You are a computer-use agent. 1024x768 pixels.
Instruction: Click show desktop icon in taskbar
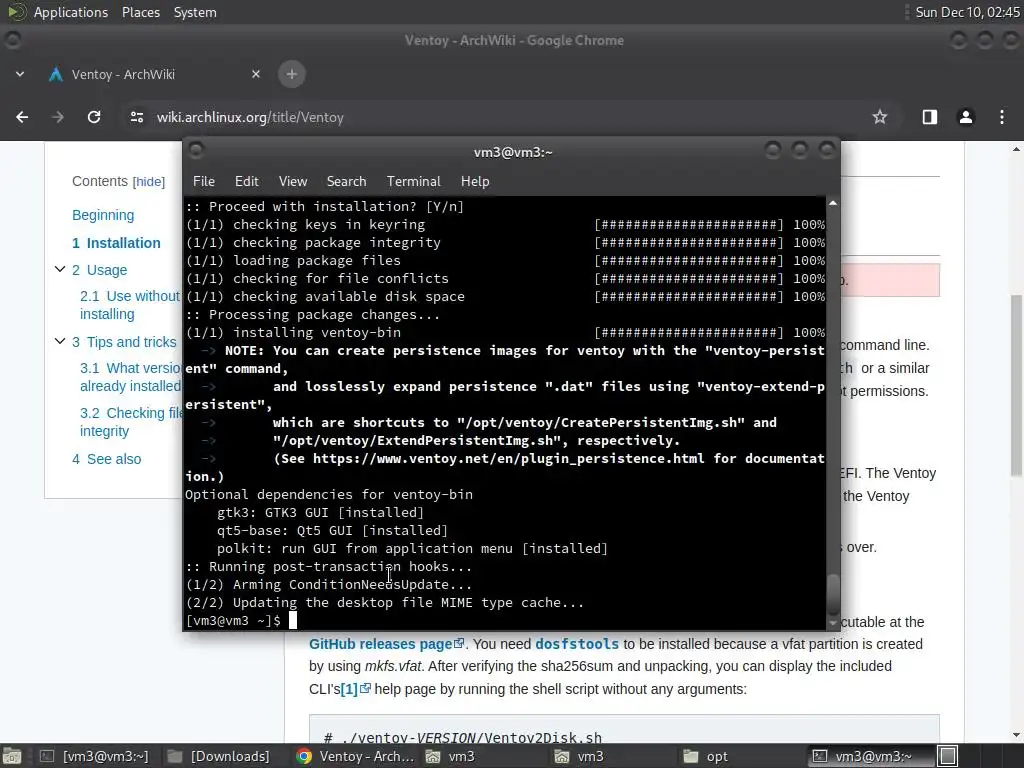coord(12,756)
